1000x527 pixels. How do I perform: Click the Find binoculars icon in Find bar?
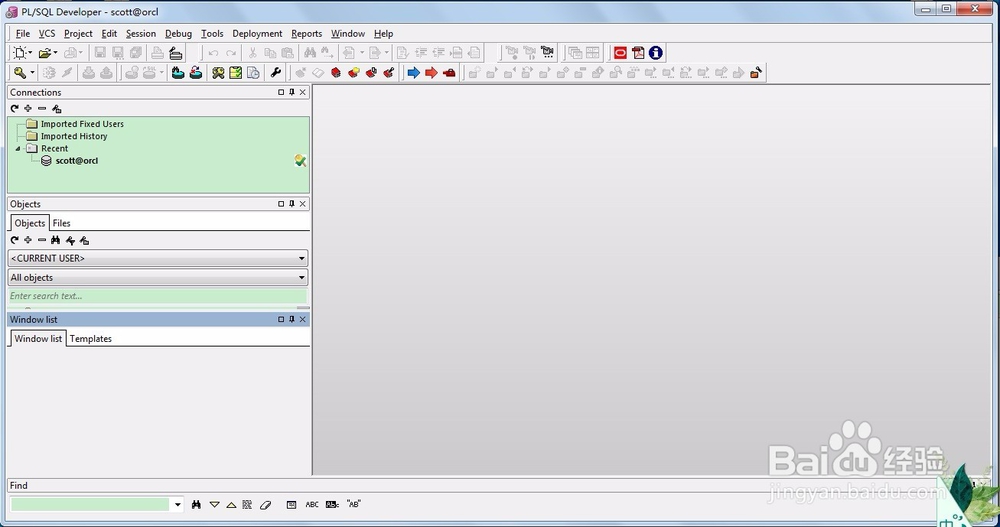click(196, 505)
